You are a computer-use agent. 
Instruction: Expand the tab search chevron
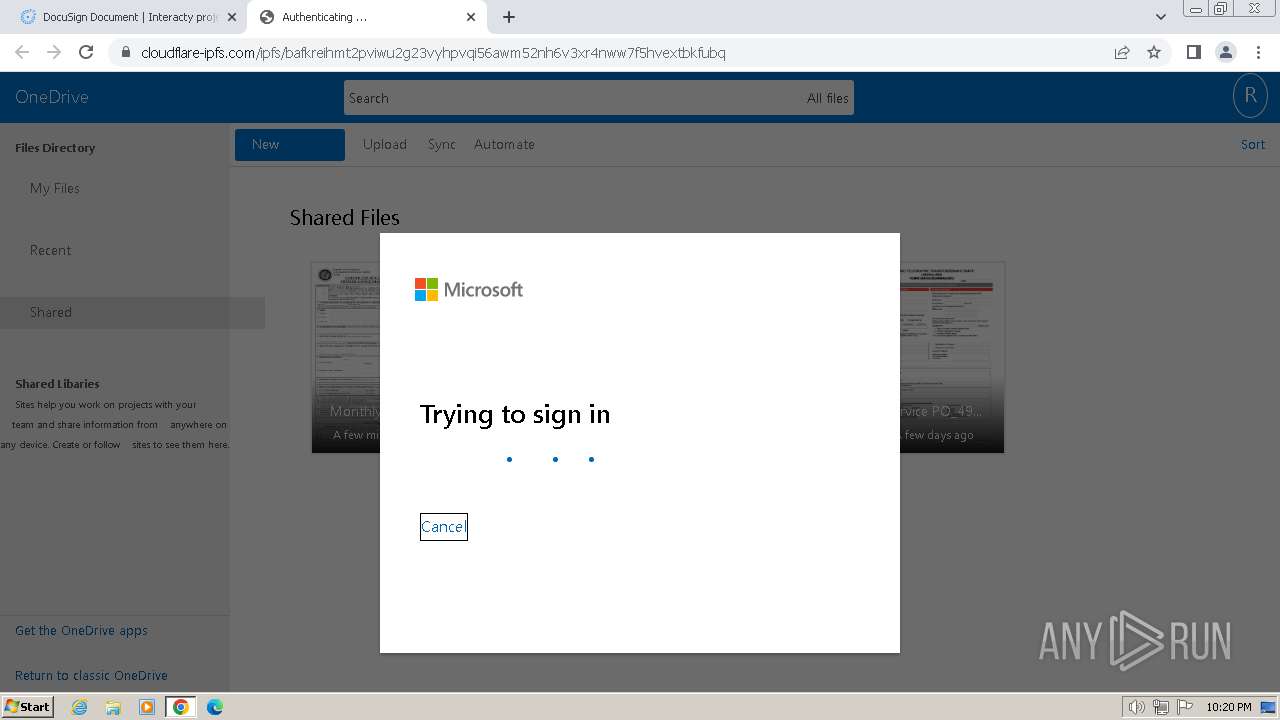[1160, 17]
